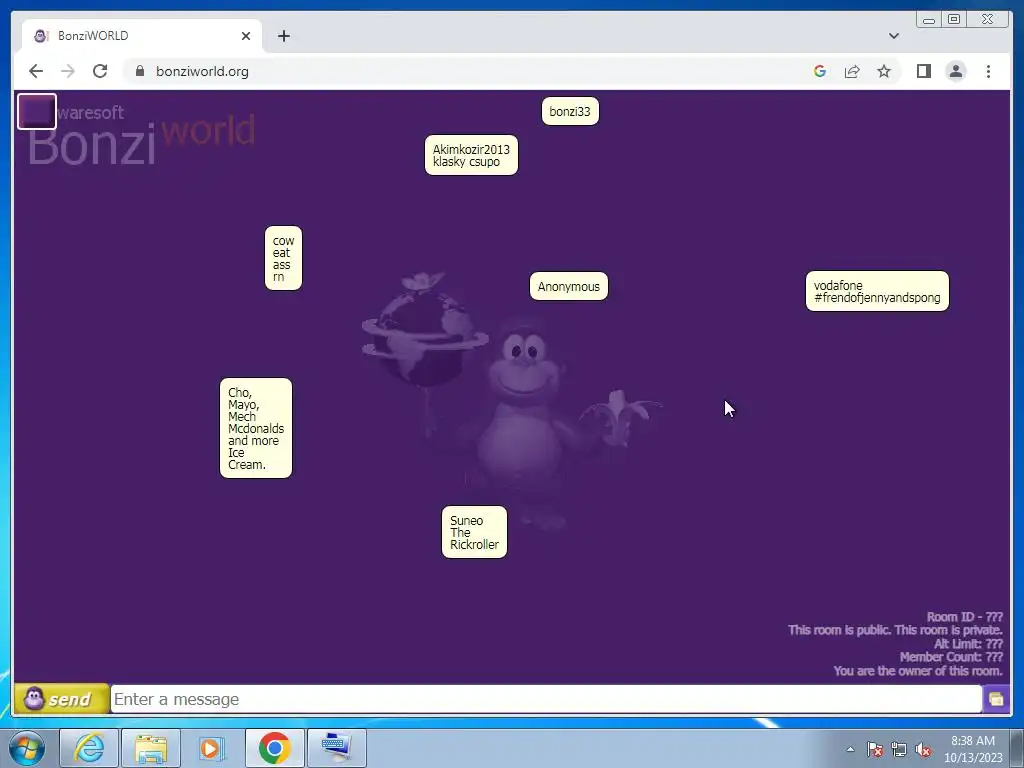Screen dimensions: 1024x768
Task: Go back to the previous page
Action: [x=36, y=71]
